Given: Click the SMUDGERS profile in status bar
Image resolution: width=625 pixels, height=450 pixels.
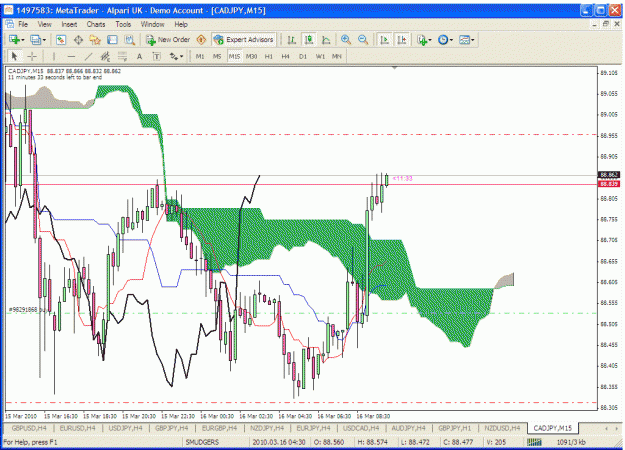Looking at the screenshot, I should click(202, 442).
